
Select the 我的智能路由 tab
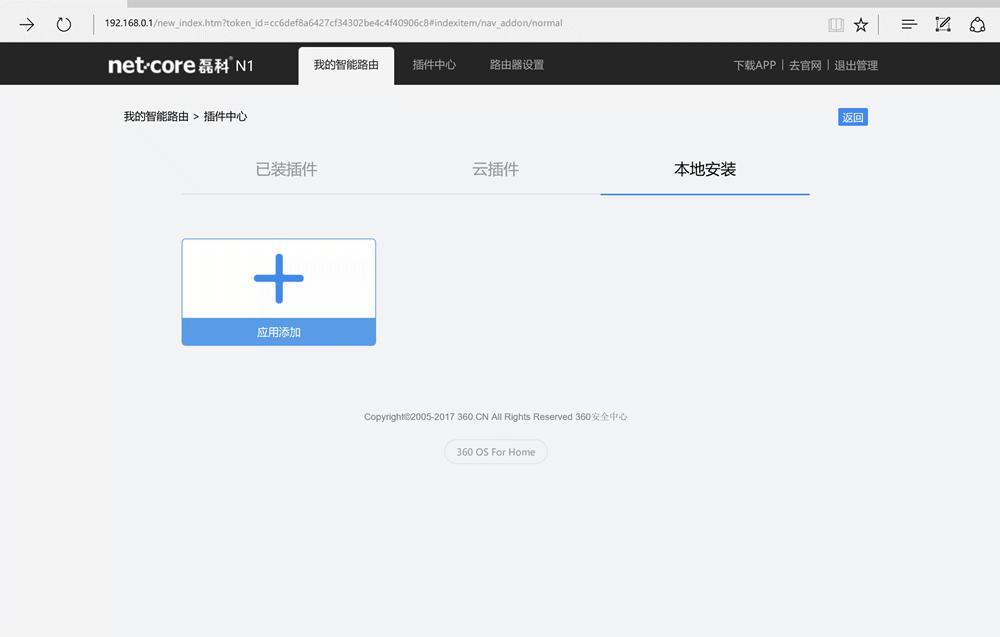346,64
